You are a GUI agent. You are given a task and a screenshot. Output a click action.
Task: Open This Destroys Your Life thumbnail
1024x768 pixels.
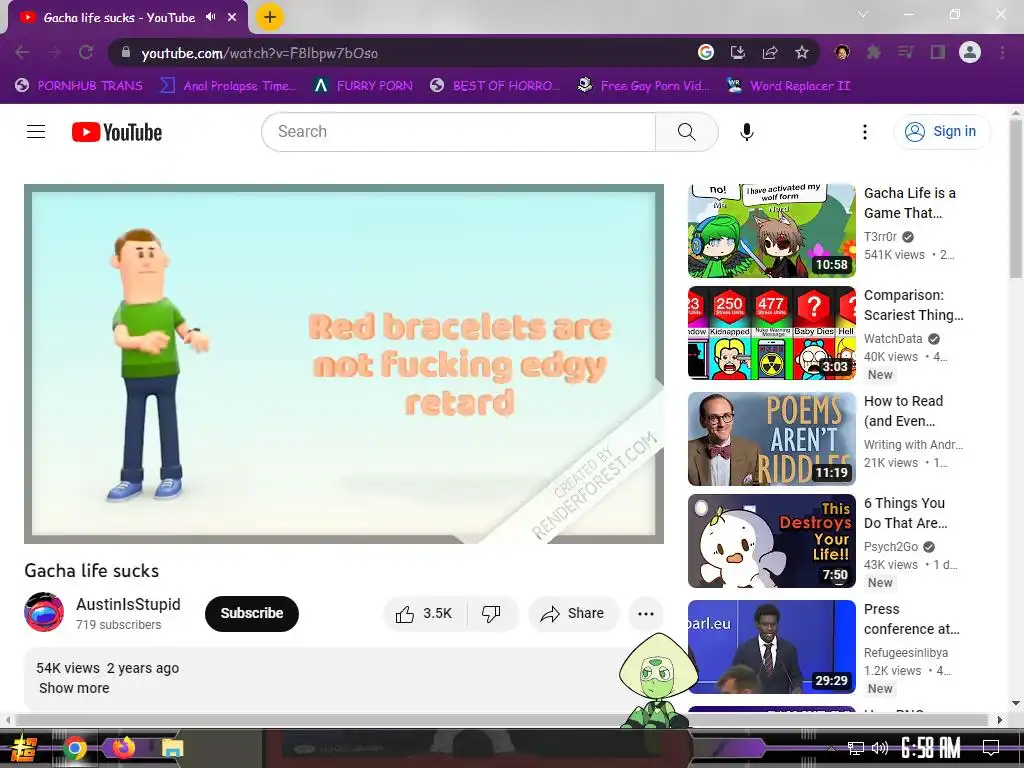(771, 541)
